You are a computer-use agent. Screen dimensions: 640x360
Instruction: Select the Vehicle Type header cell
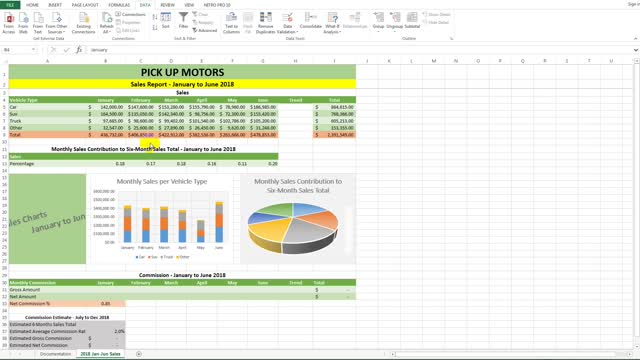point(47,100)
